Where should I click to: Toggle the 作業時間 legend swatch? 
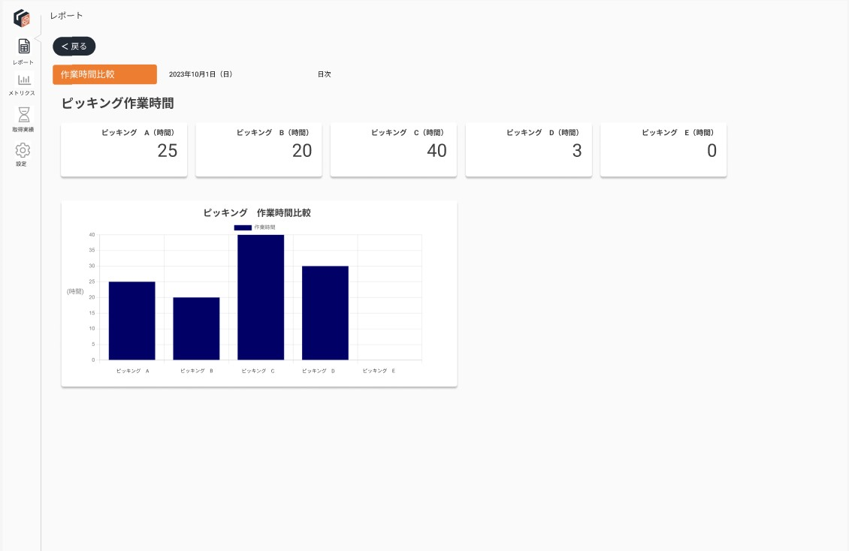click(x=243, y=227)
